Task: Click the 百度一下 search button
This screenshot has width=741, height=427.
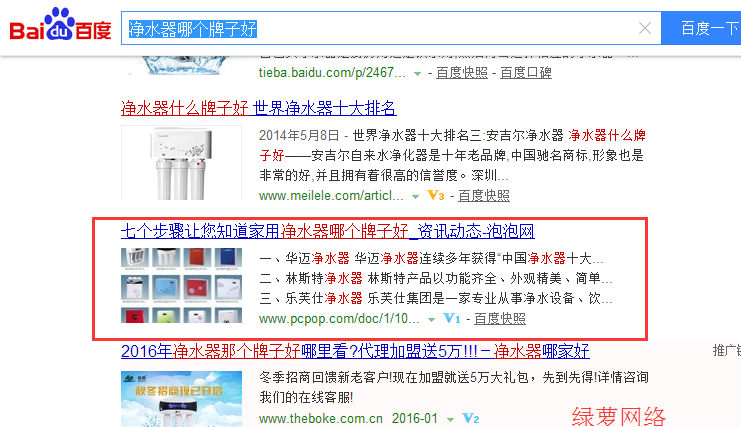Action: click(x=701, y=28)
